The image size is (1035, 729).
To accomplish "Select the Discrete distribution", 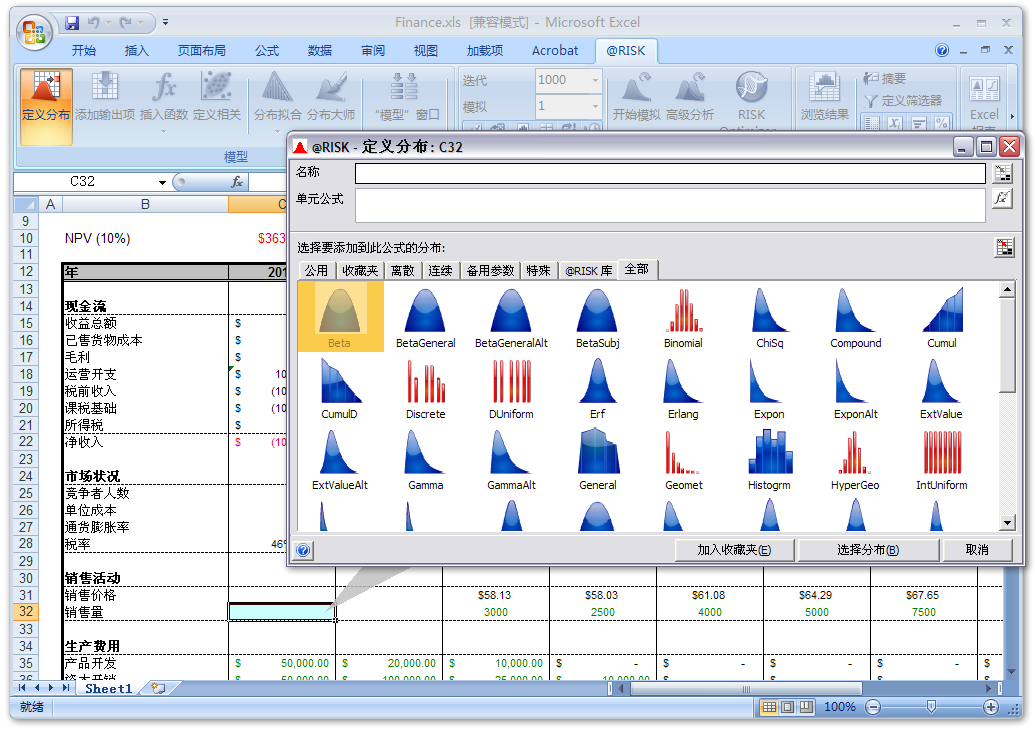I will (426, 388).
